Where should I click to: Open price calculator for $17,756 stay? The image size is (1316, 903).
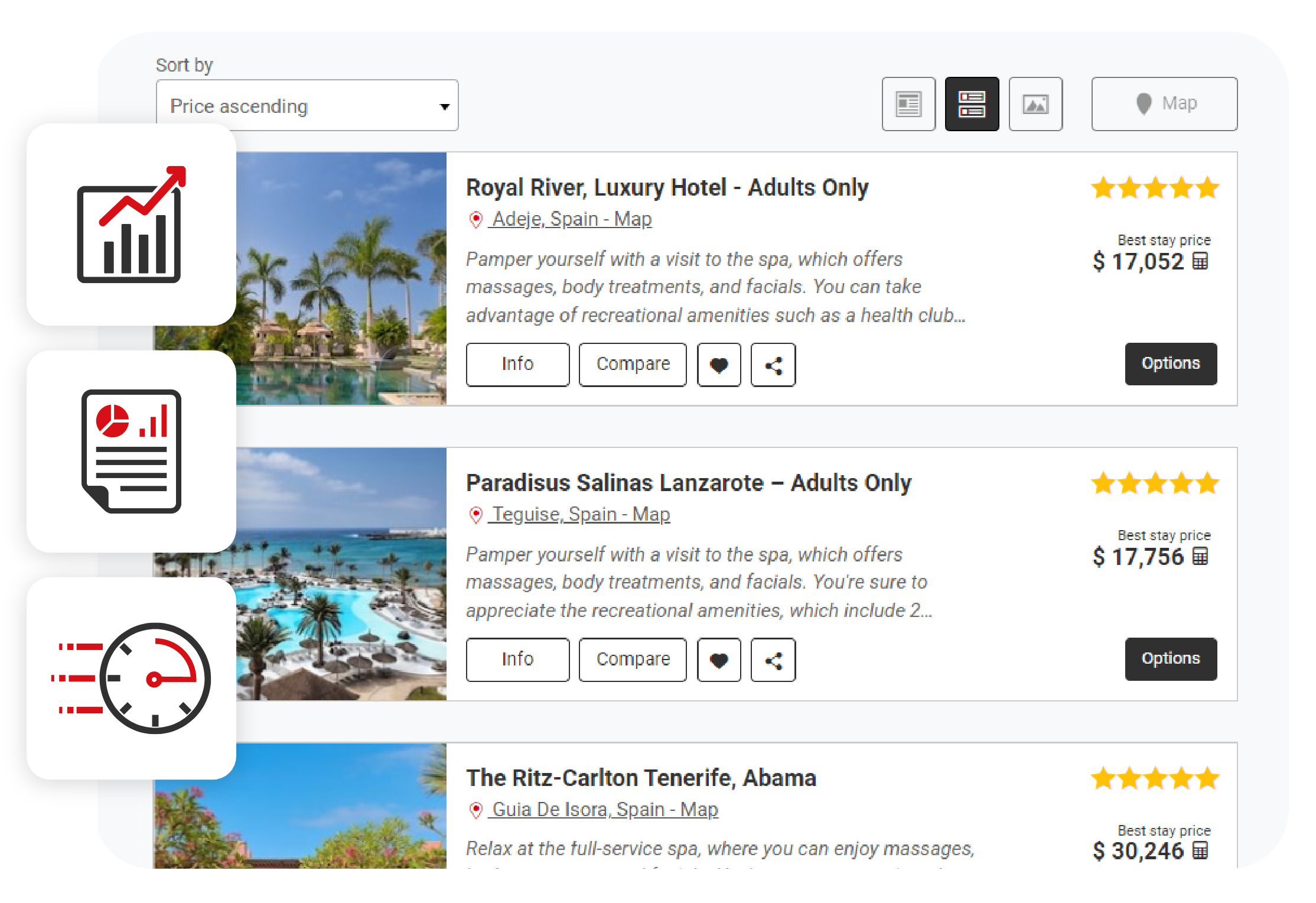pos(1200,556)
